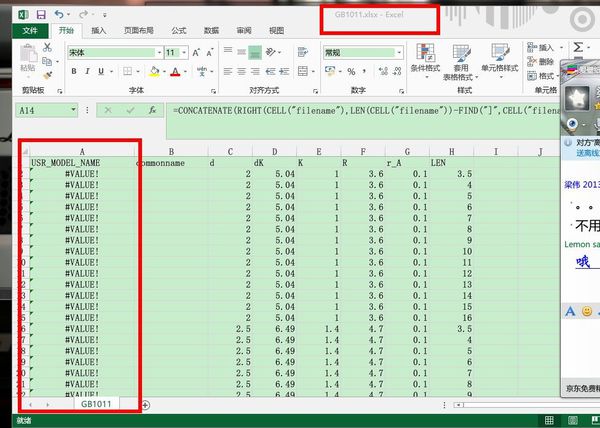Screen dimensions: 600x428
Task: Open Cell Styles (单元格样式)
Action: 500,59
